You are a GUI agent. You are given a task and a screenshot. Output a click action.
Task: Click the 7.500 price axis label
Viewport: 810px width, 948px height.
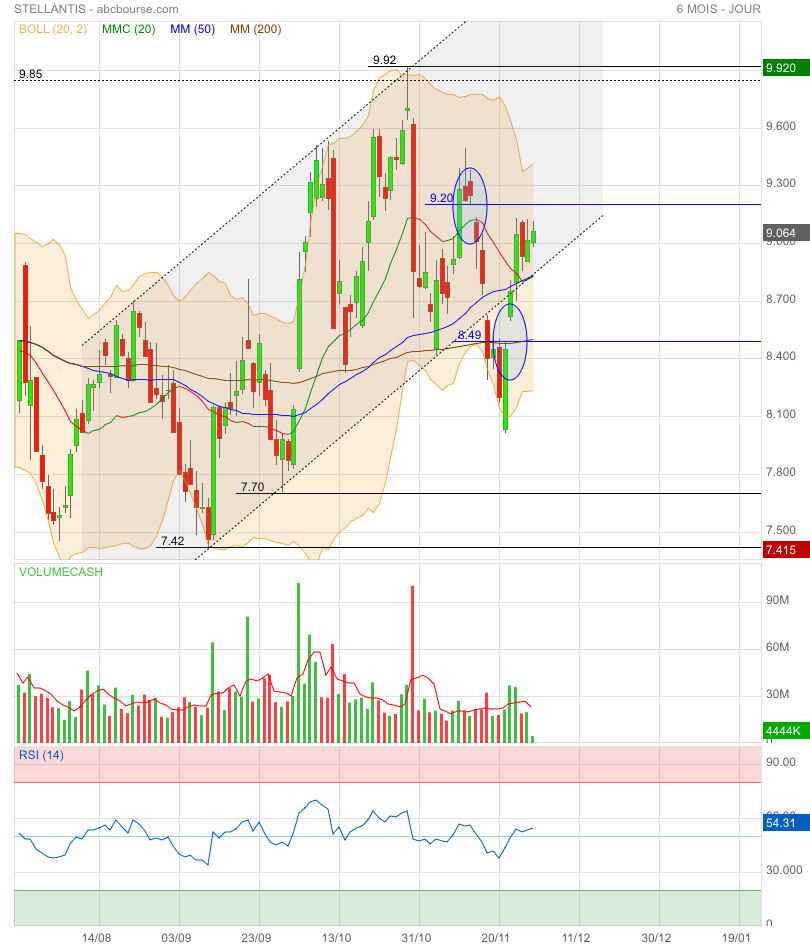781,530
